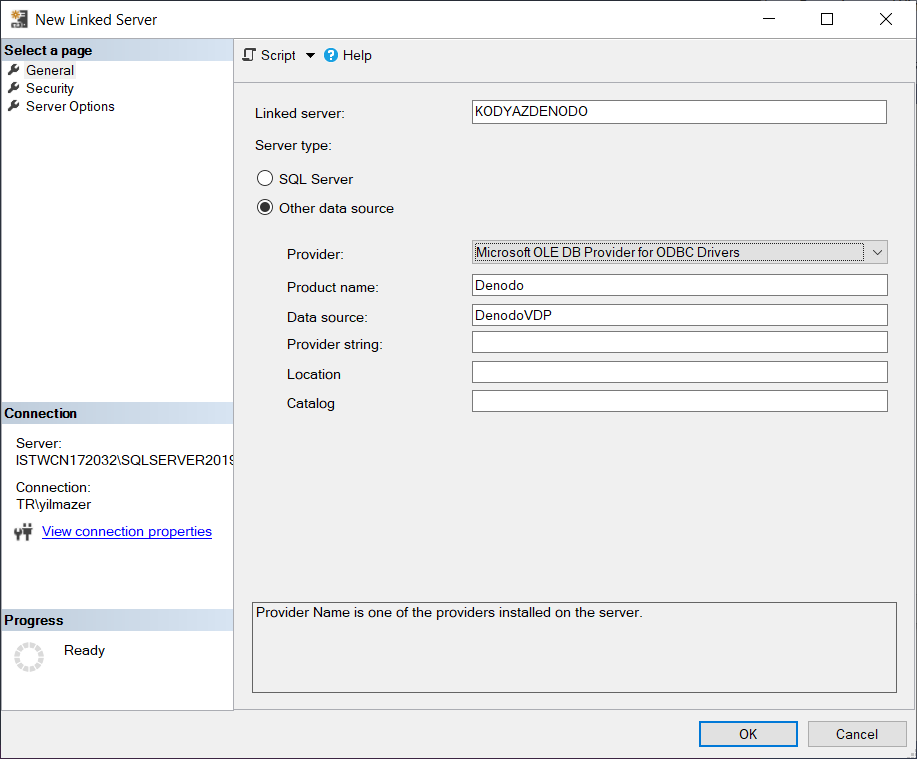
Task: Expand the Script dropdown arrow
Action: coord(310,56)
